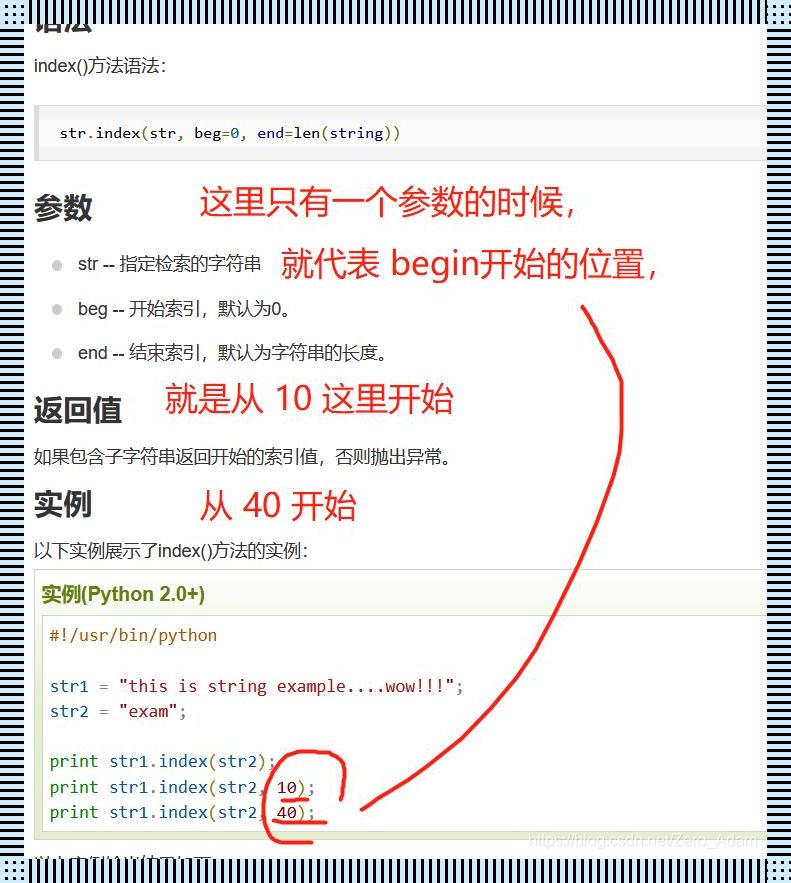Click the str2 = "exam" assignment line
This screenshot has width=791, height=883.
click(x=118, y=711)
